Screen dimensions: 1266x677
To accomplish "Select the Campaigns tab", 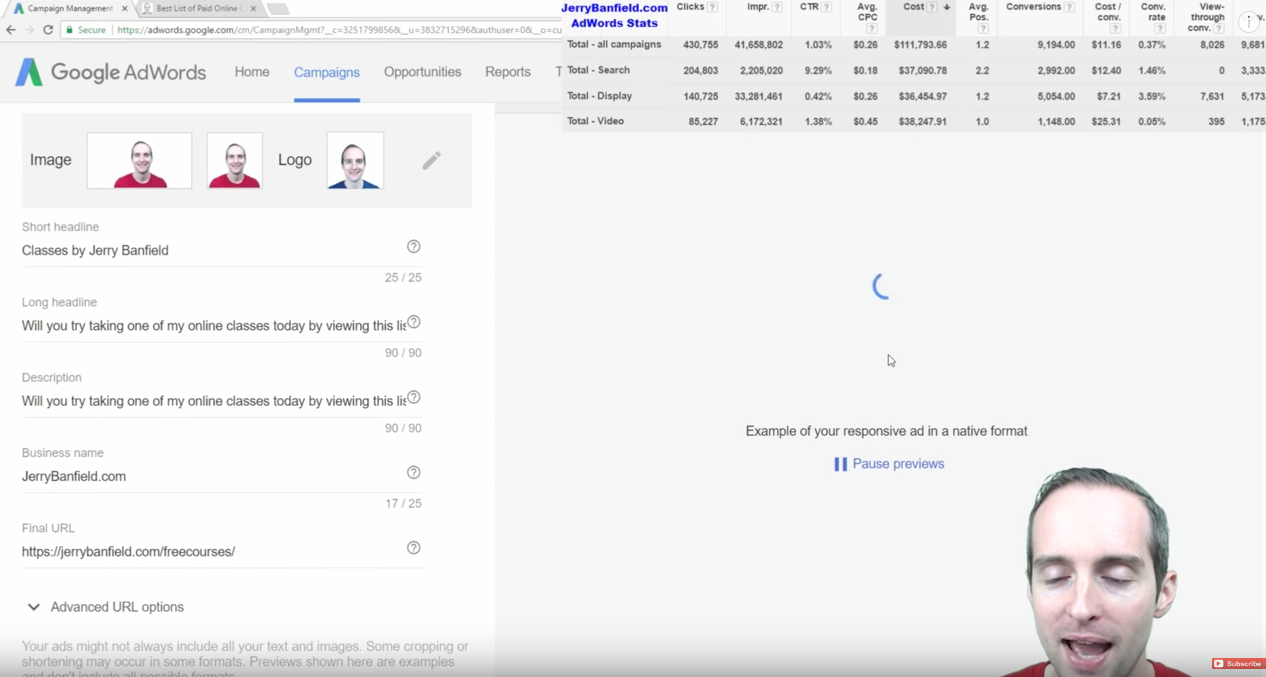I will (x=327, y=73).
